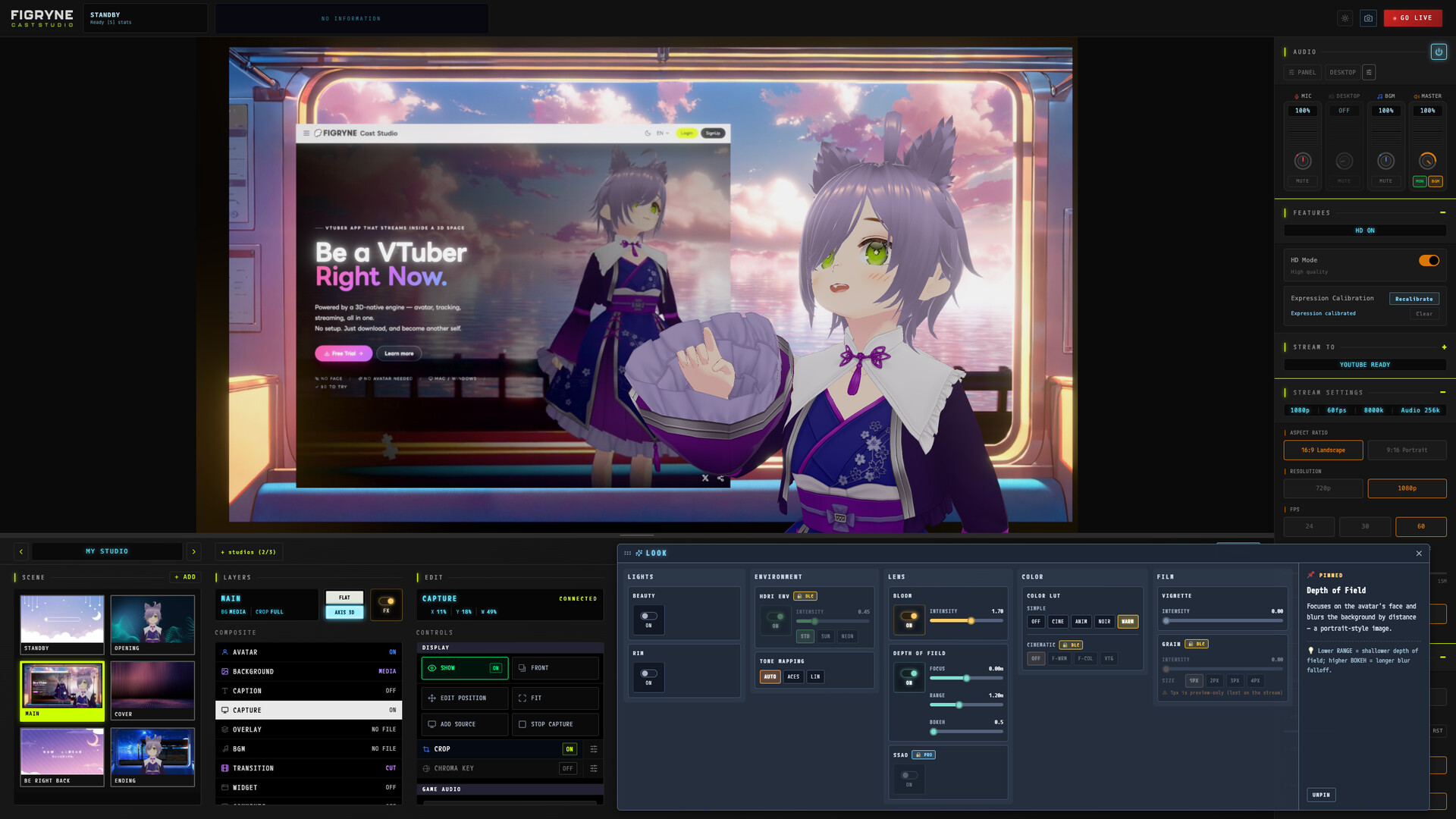Open CROP settings sliders icon

[594, 749]
